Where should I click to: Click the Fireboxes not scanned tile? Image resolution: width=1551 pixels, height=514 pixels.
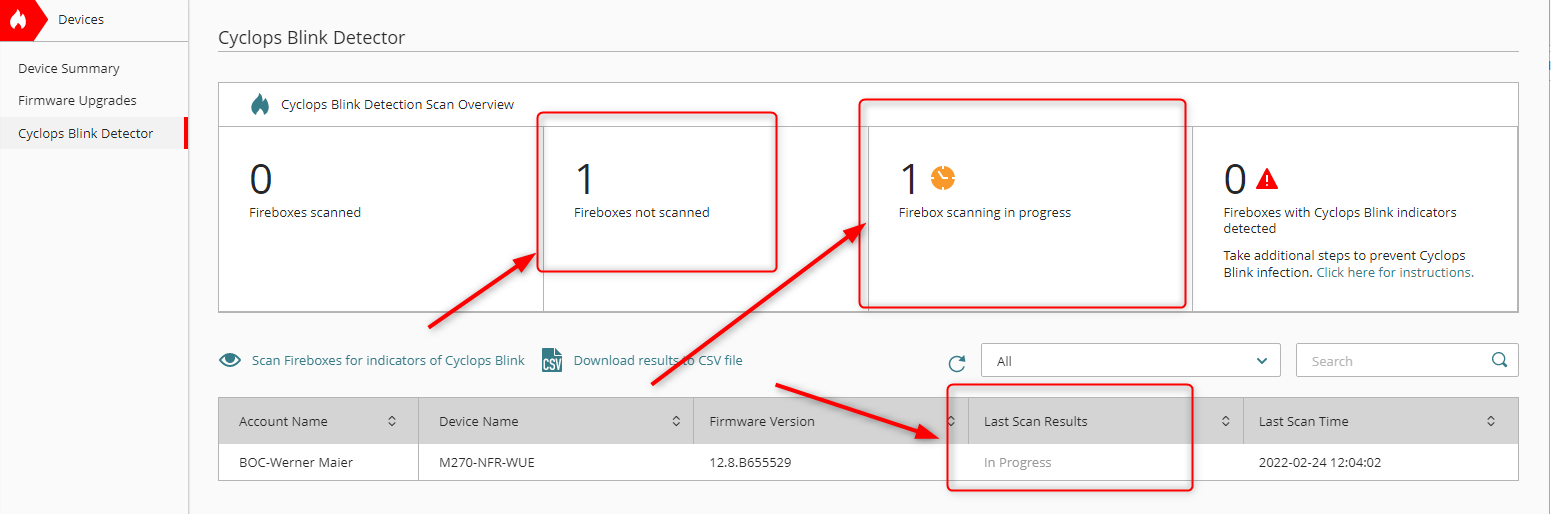pos(706,219)
